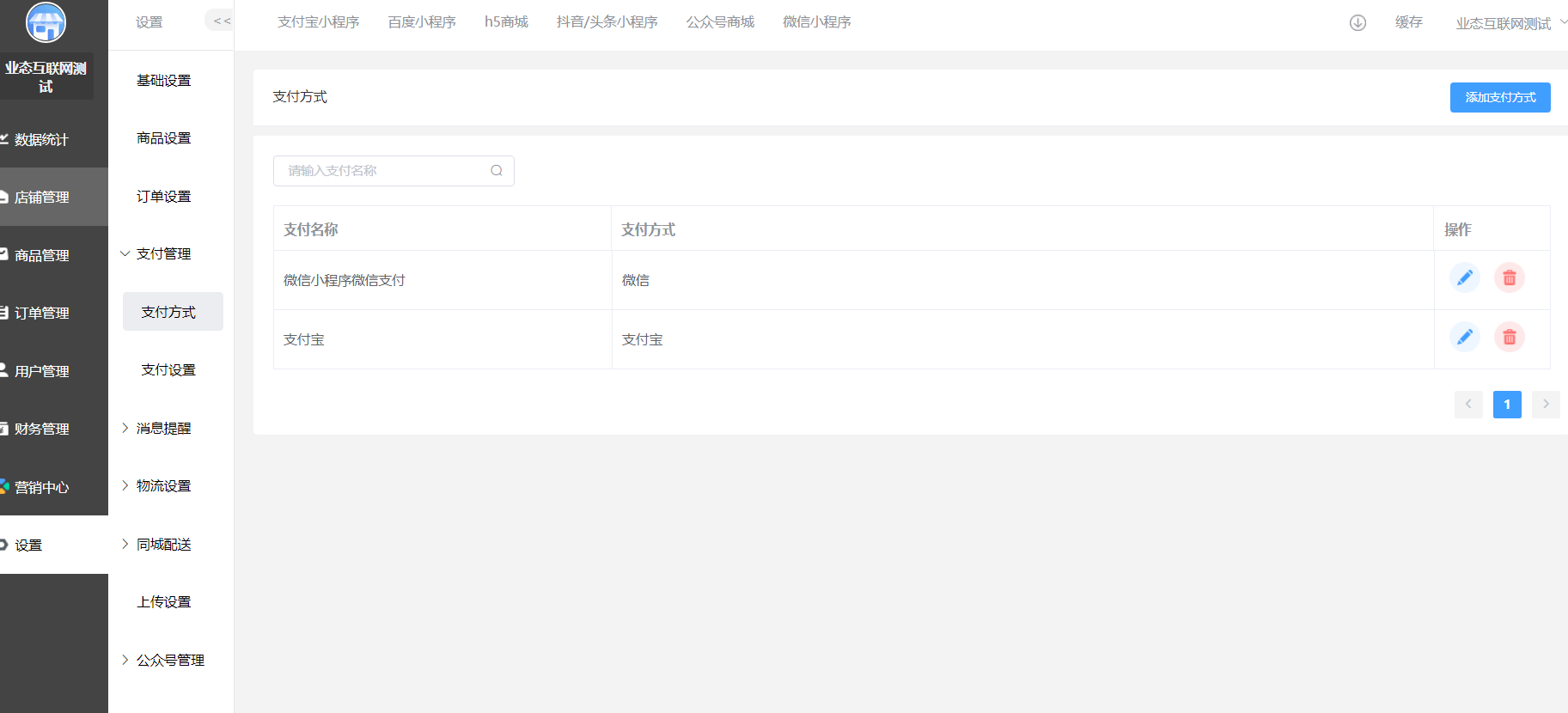This screenshot has height=713, width=1568.
Task: Open 订单设置 settings page
Action: pyautogui.click(x=163, y=196)
